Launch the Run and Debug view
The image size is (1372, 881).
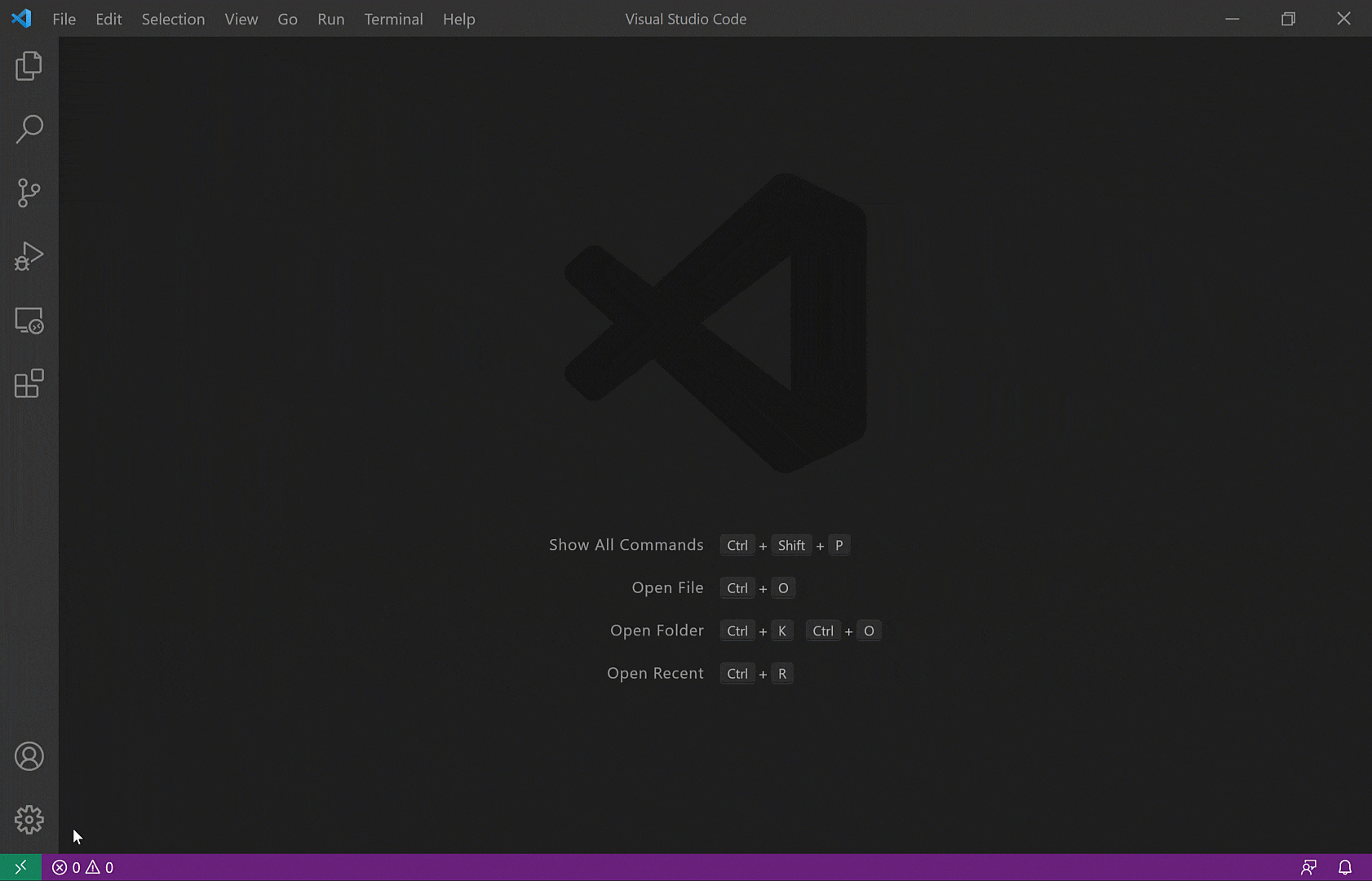(x=29, y=255)
